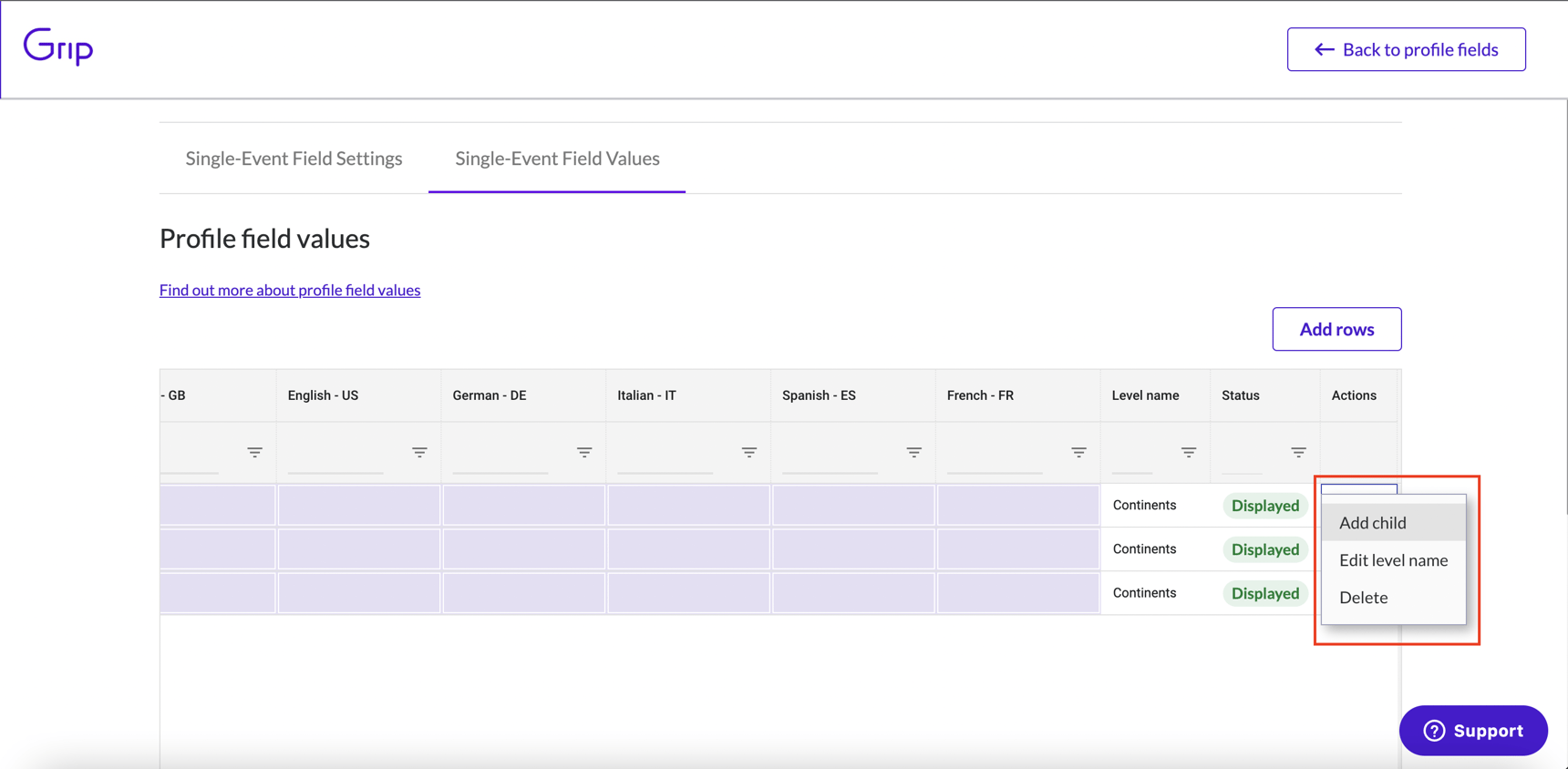The width and height of the screenshot is (1568, 769).
Task: Open filter icon for Spanish - ES column
Action: (x=914, y=452)
